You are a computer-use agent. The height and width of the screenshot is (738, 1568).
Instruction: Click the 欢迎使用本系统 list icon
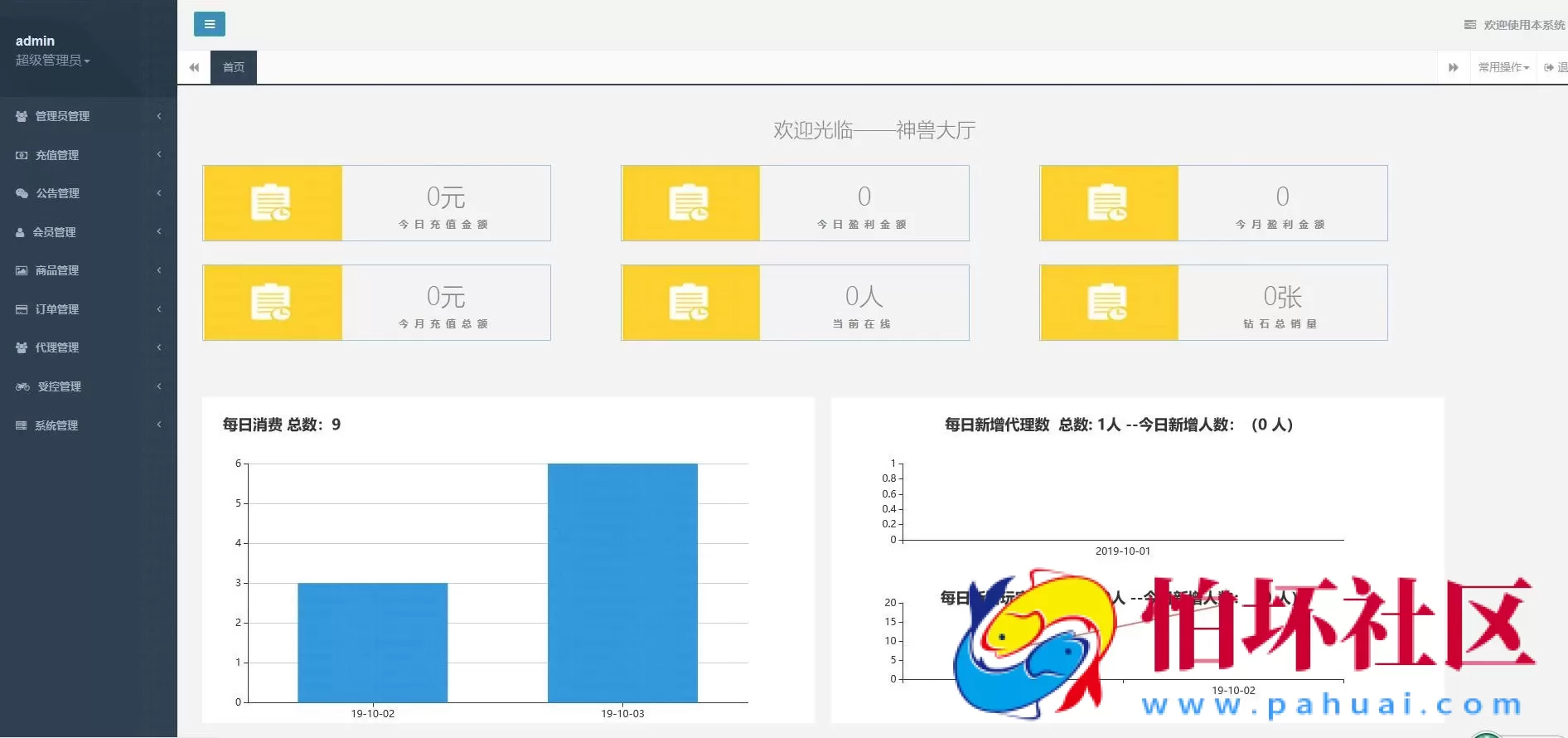(x=1470, y=25)
